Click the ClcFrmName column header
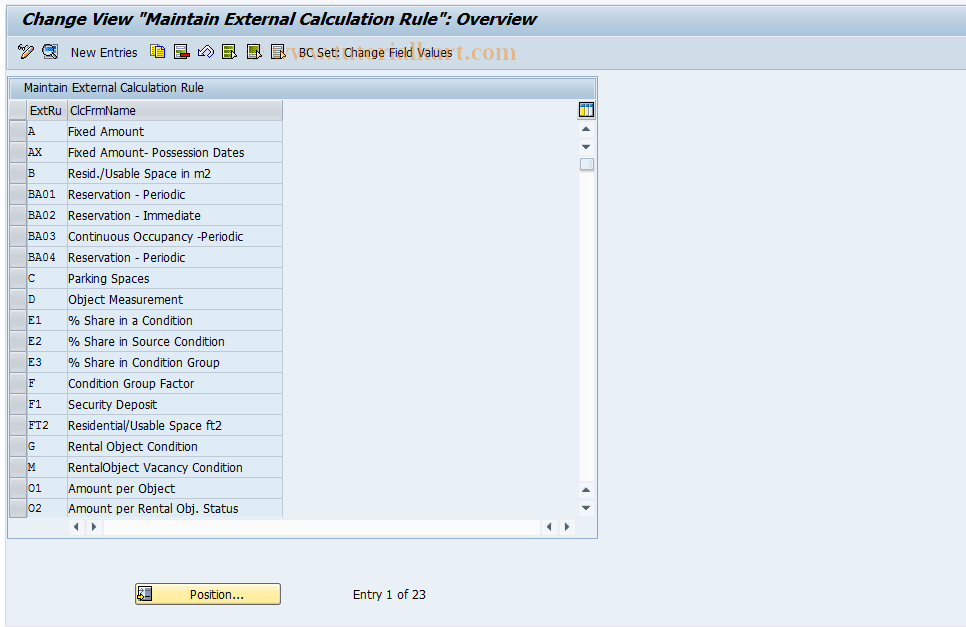This screenshot has height=627, width=966. 174,111
